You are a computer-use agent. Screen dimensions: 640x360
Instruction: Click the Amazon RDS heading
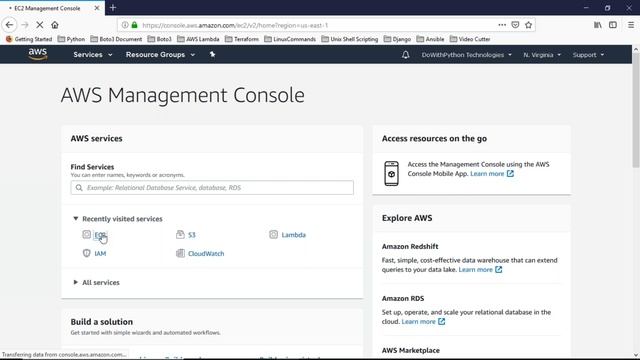(x=403, y=298)
